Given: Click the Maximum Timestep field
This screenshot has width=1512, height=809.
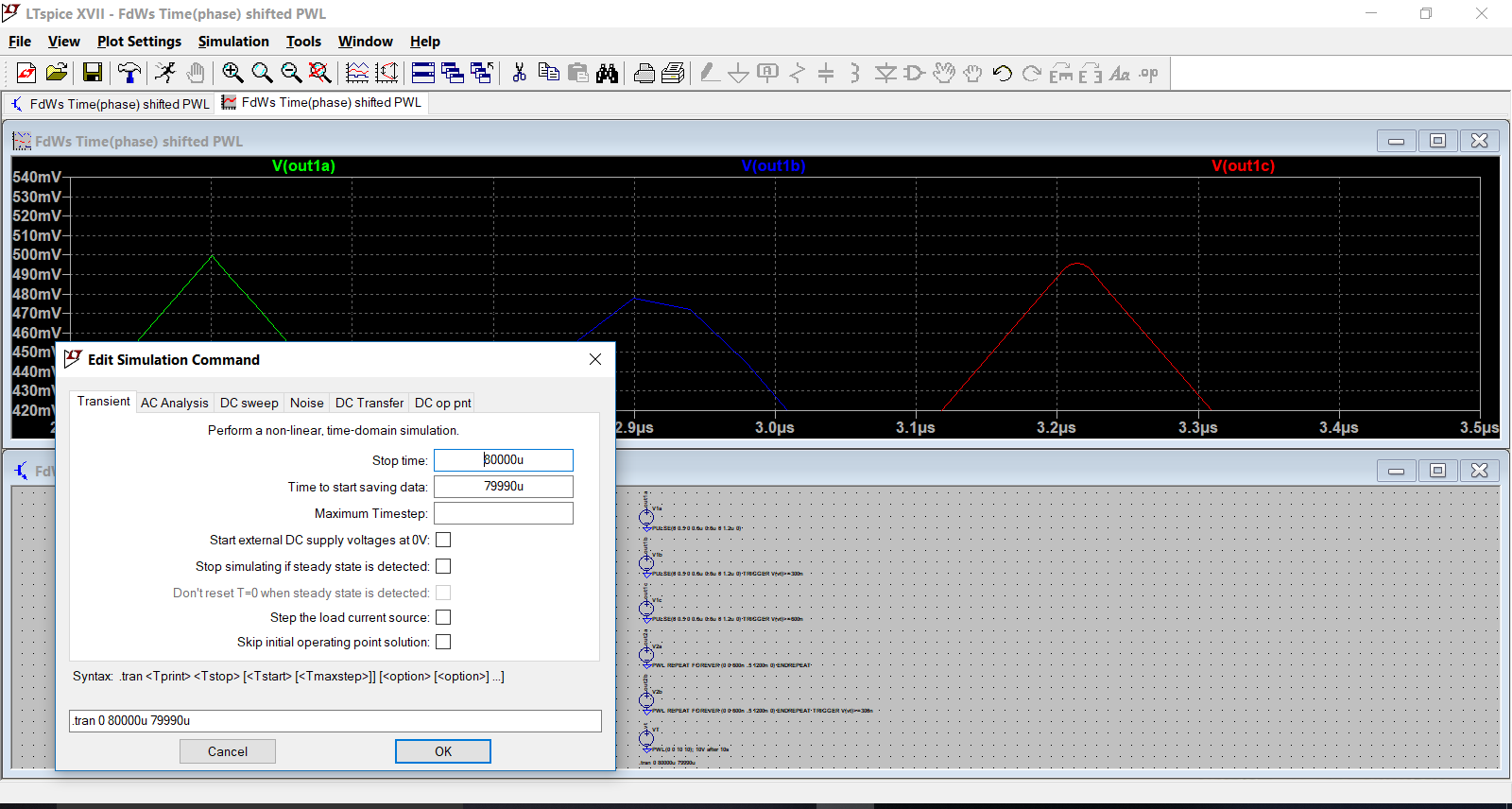Looking at the screenshot, I should 504,513.
